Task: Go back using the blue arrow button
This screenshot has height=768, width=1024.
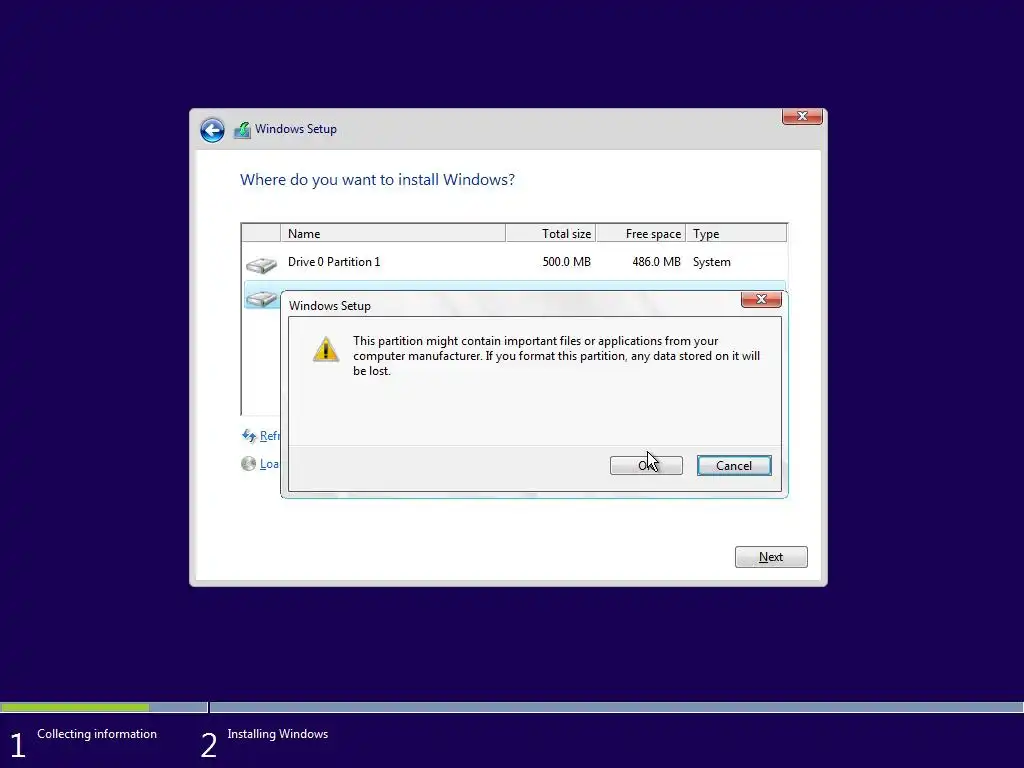Action: coord(212,130)
